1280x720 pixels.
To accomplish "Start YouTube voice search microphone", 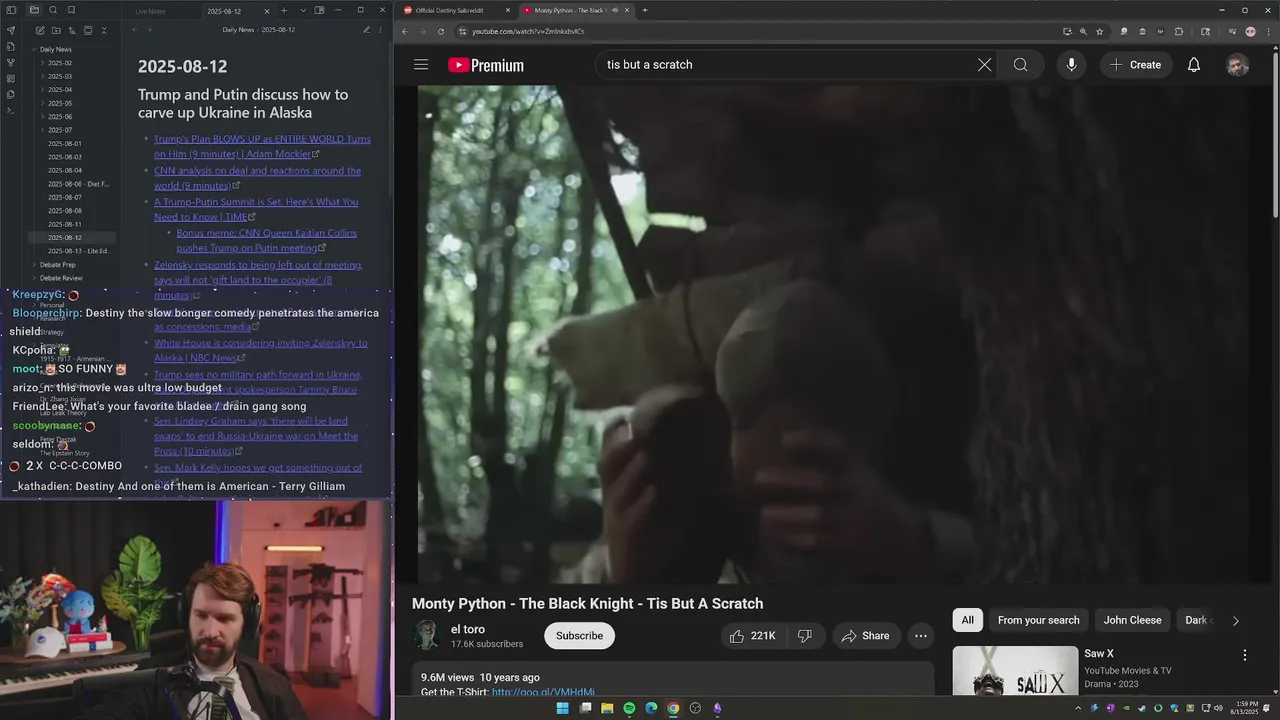I will [1071, 65].
